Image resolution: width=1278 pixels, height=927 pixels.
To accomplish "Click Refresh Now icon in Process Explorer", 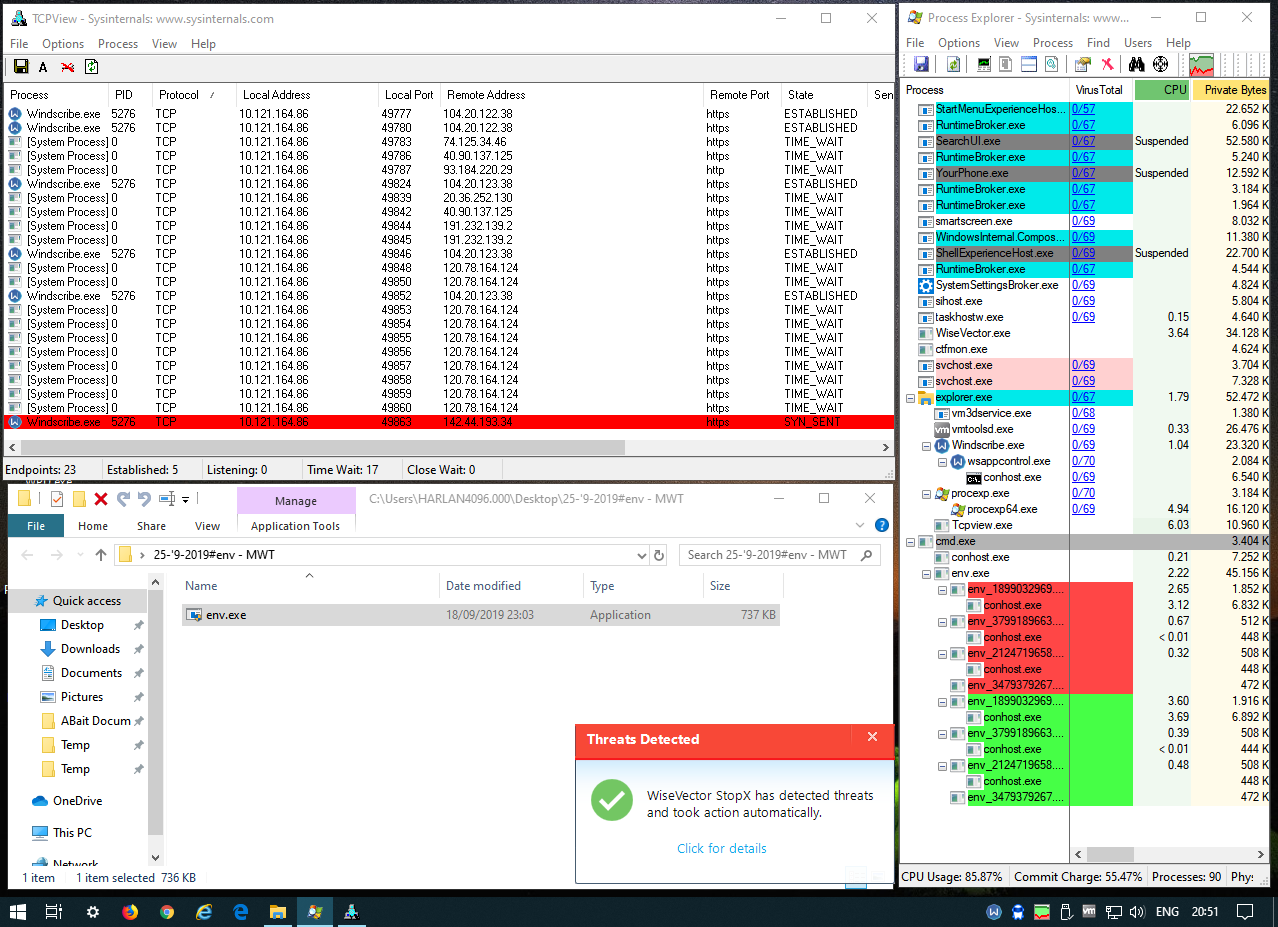I will pyautogui.click(x=954, y=64).
